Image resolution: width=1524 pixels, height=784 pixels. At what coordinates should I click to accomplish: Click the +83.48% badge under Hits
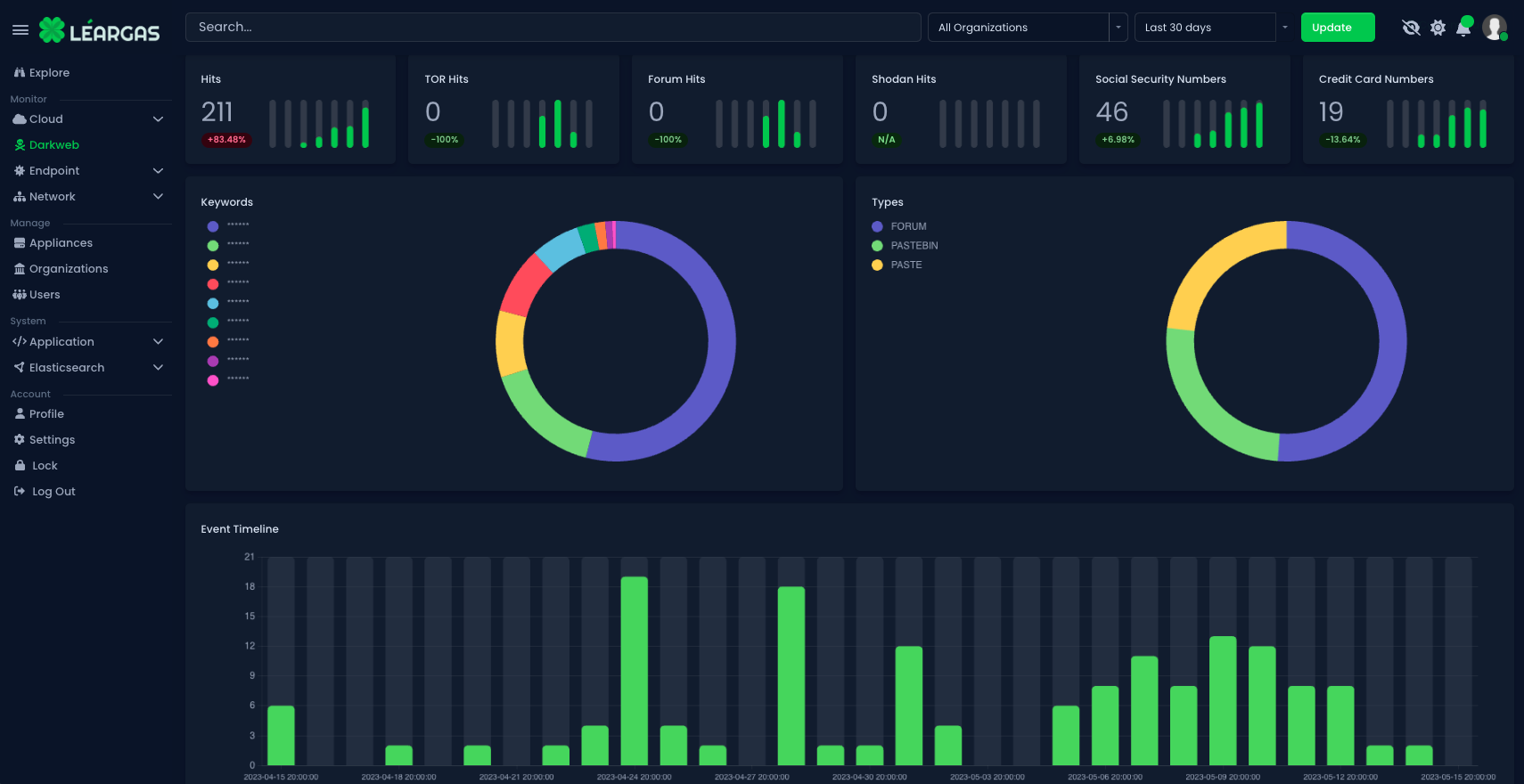tap(226, 140)
